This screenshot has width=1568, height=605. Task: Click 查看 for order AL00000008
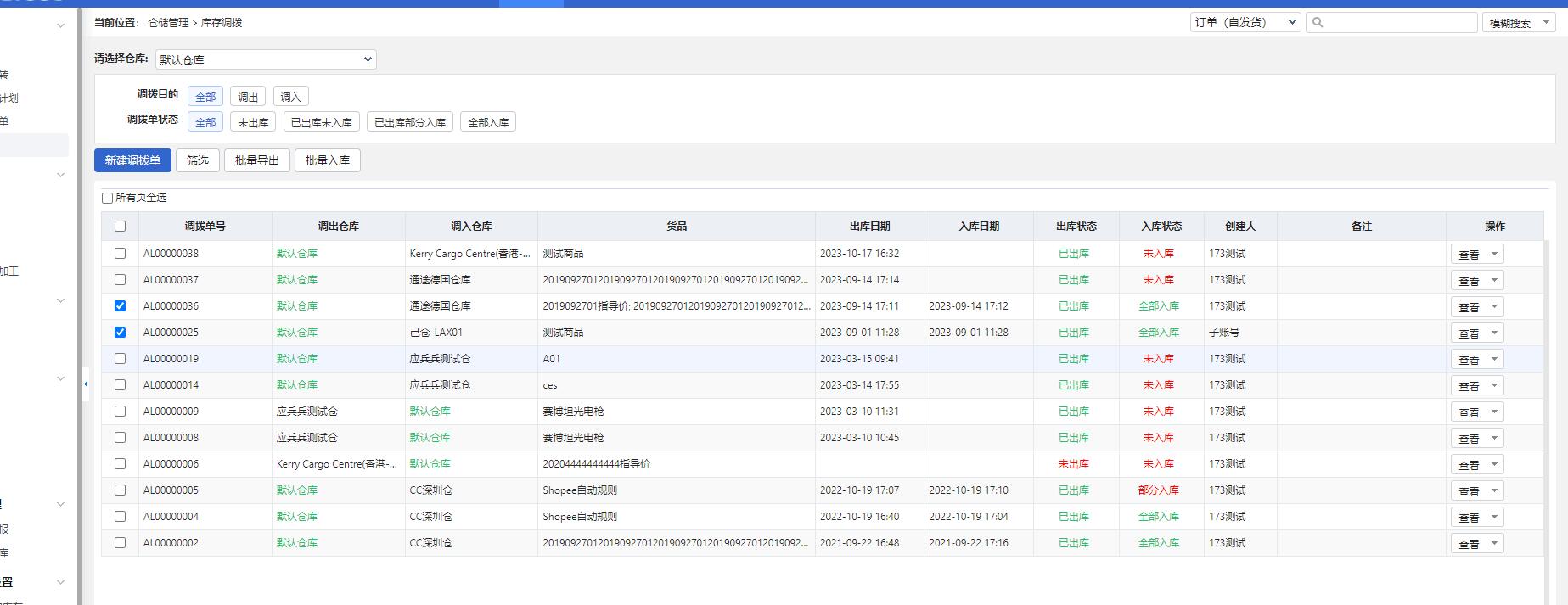tap(1469, 438)
